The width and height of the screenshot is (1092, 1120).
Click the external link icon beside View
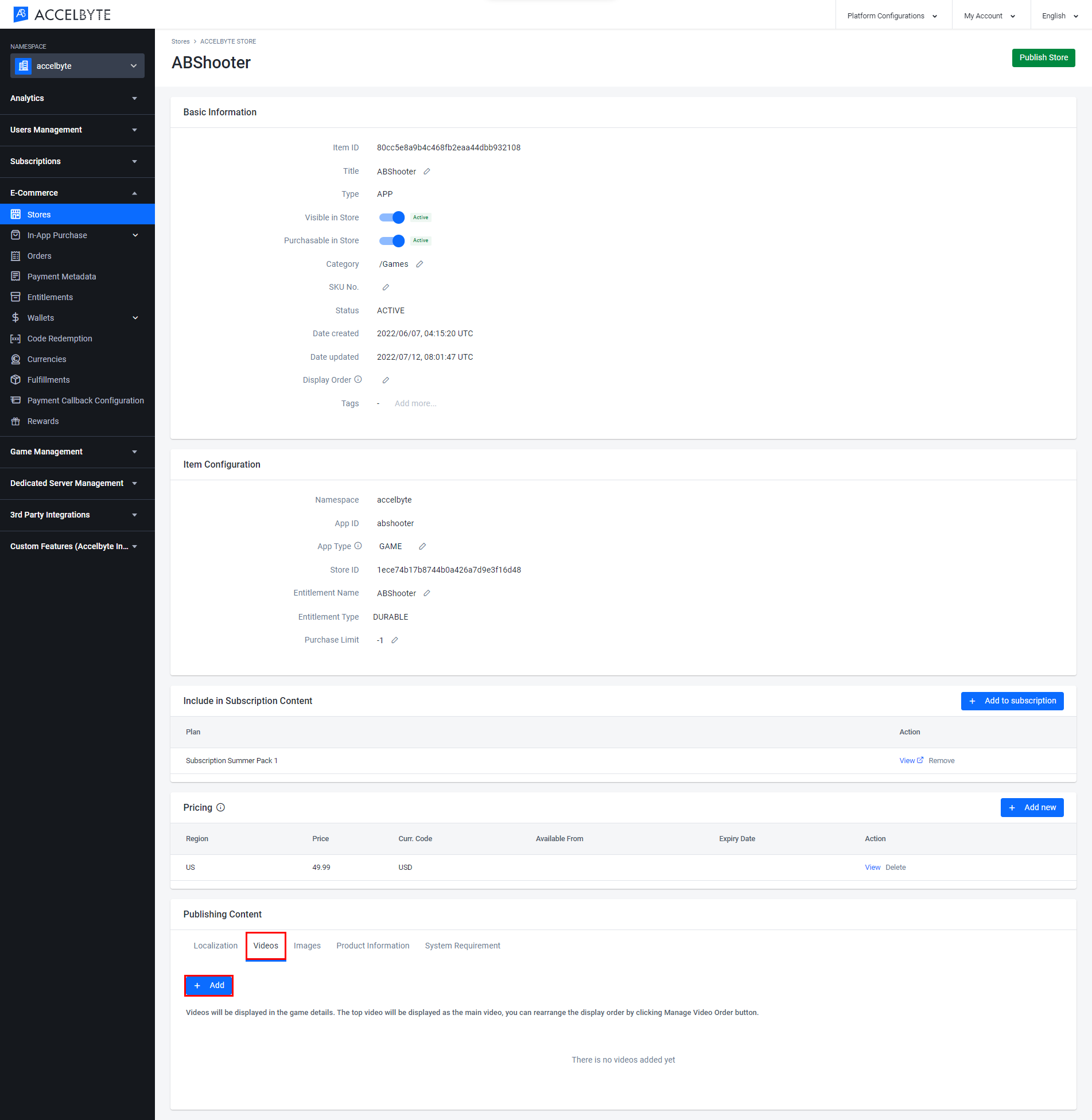[x=920, y=760]
